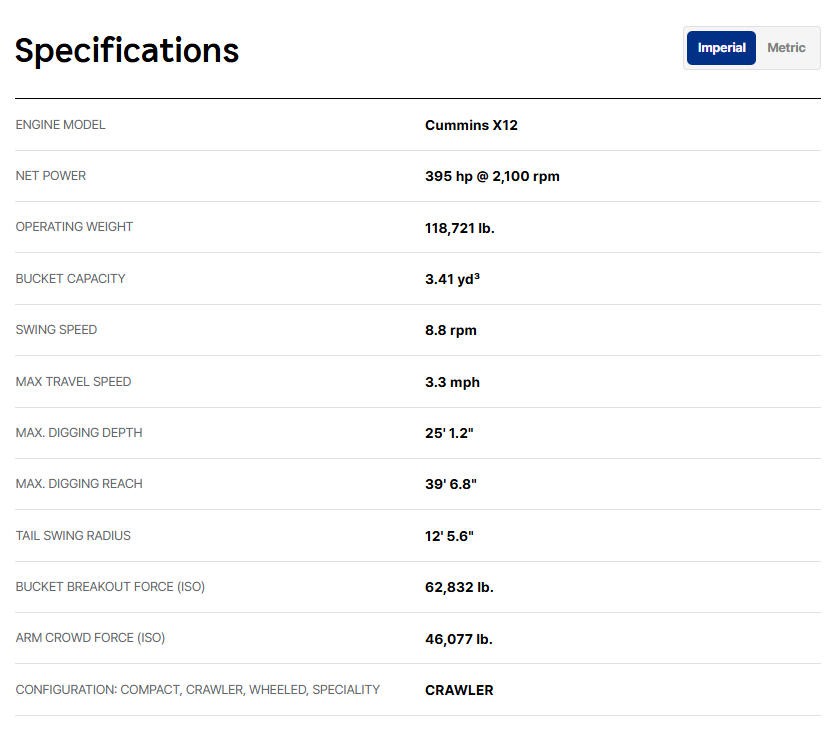Click the Swing Speed value 8.8 rpm

coord(450,330)
